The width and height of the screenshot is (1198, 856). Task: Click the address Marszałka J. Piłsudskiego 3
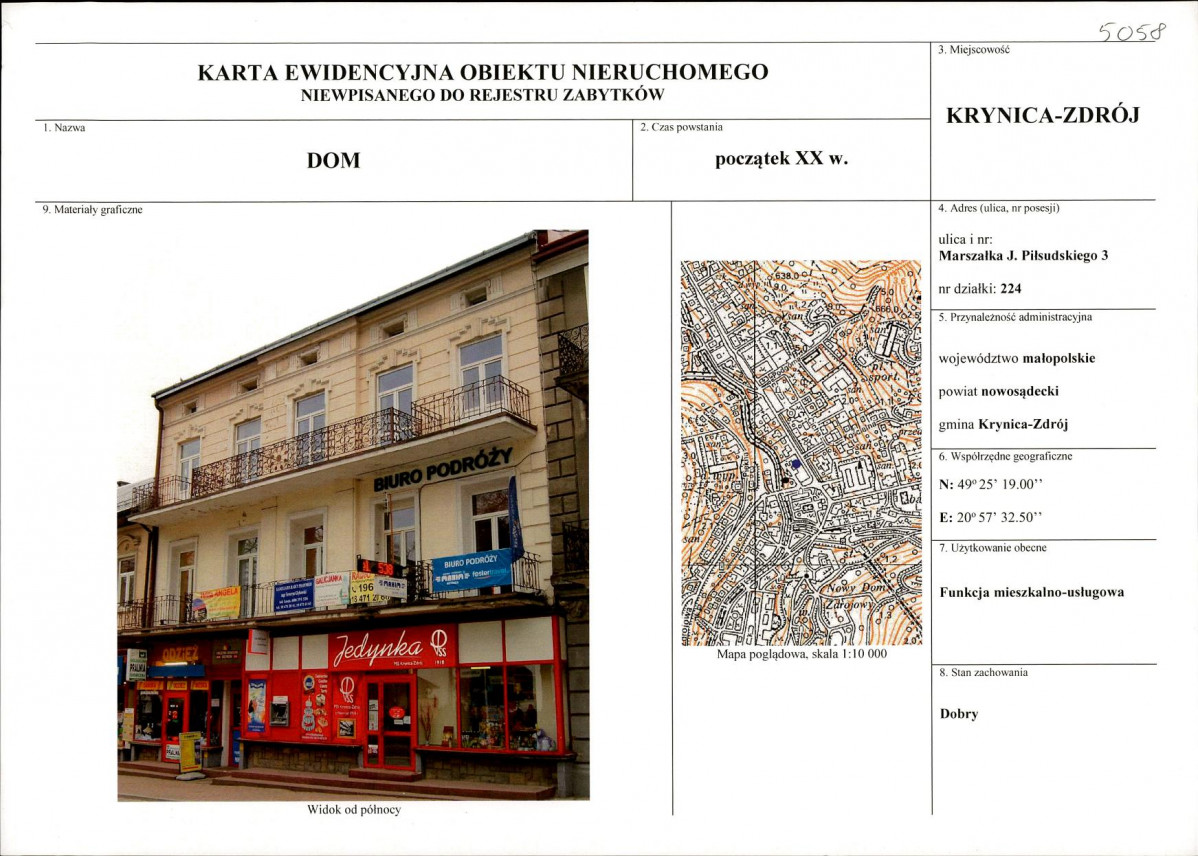click(x=1023, y=256)
